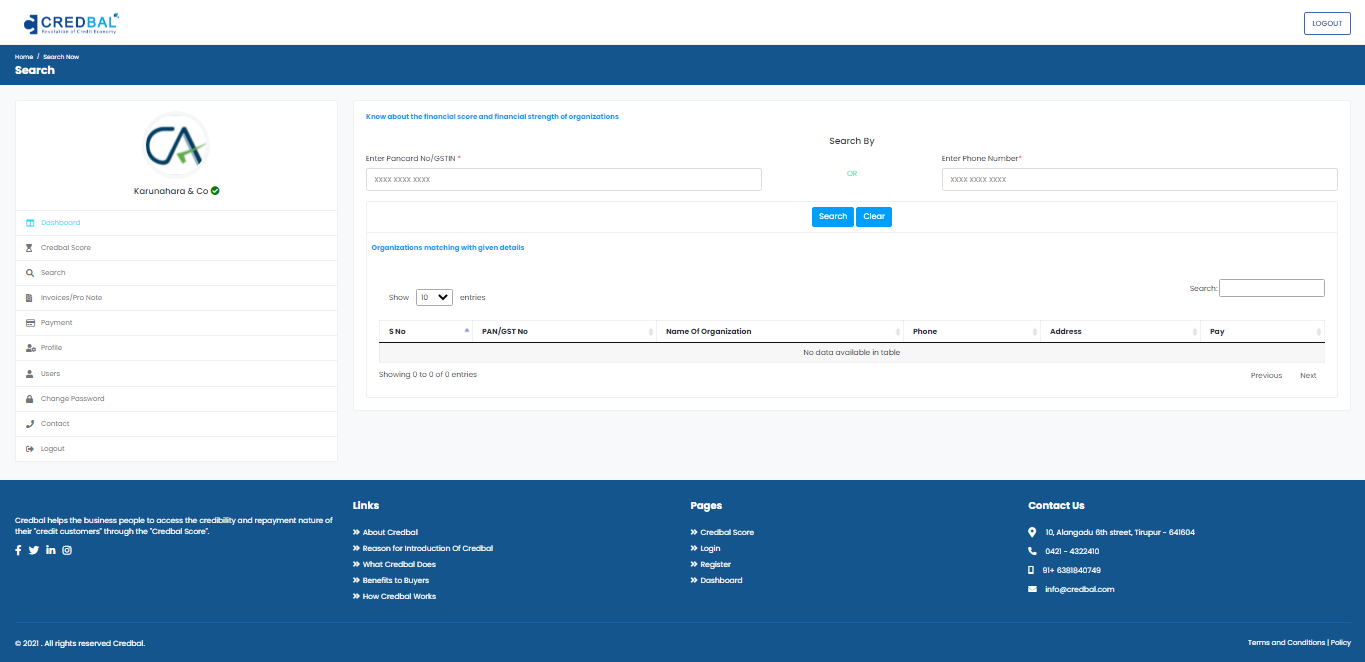Image resolution: width=1365 pixels, height=662 pixels.
Task: Open What Credbal Does footer link
Action: click(399, 564)
